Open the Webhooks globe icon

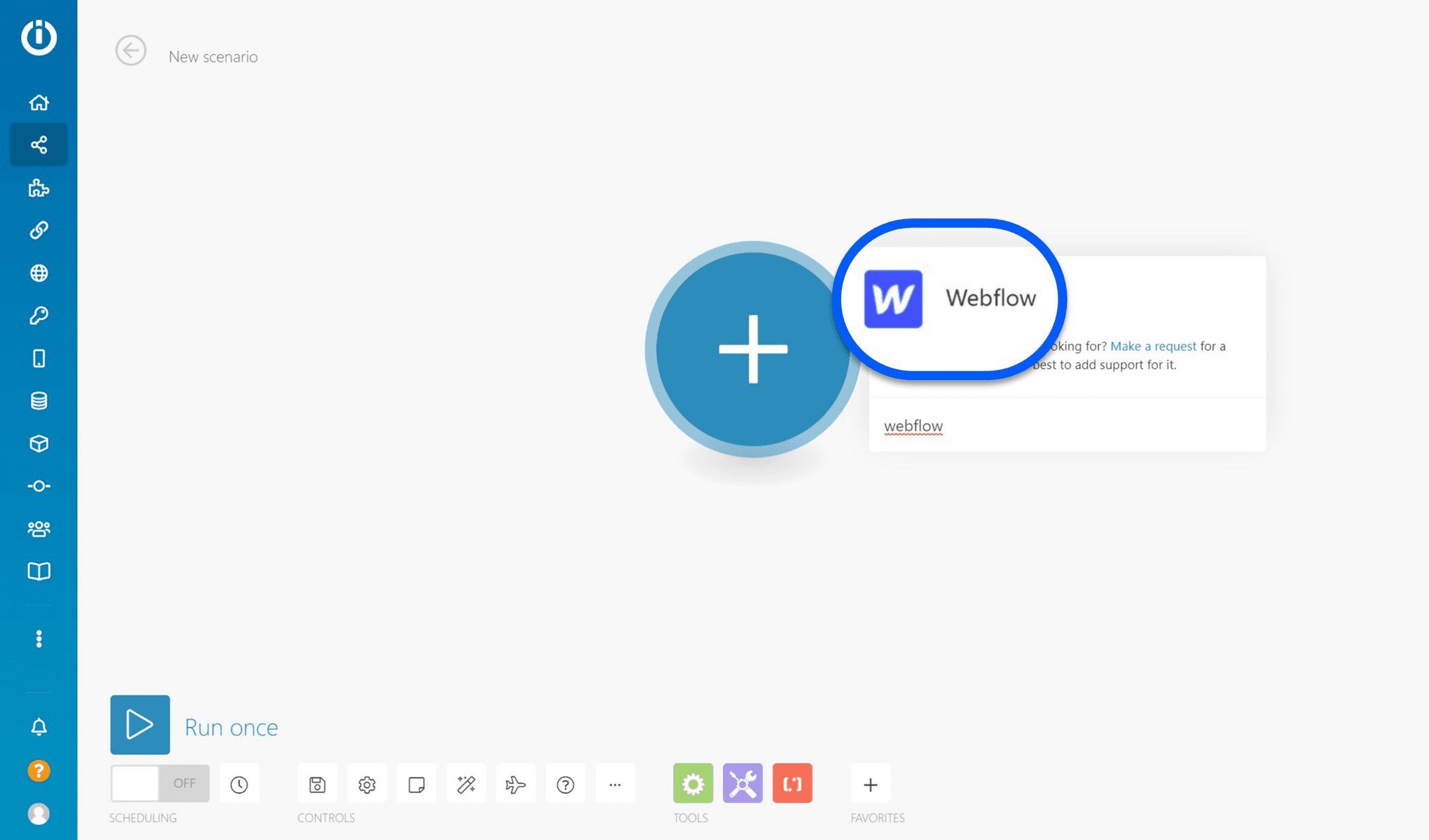(x=39, y=273)
